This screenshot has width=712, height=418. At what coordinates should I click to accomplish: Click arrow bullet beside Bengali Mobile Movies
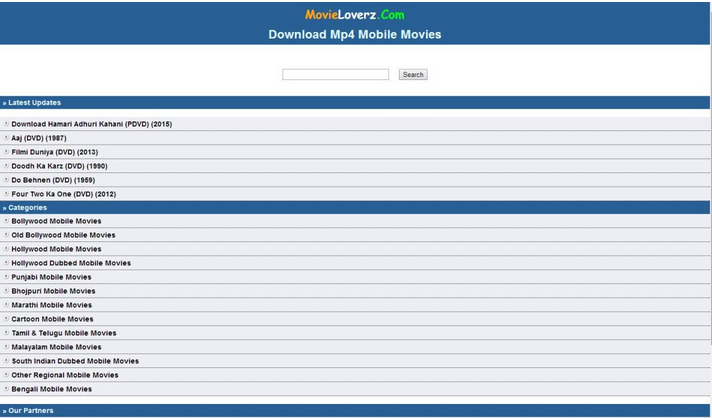6,389
